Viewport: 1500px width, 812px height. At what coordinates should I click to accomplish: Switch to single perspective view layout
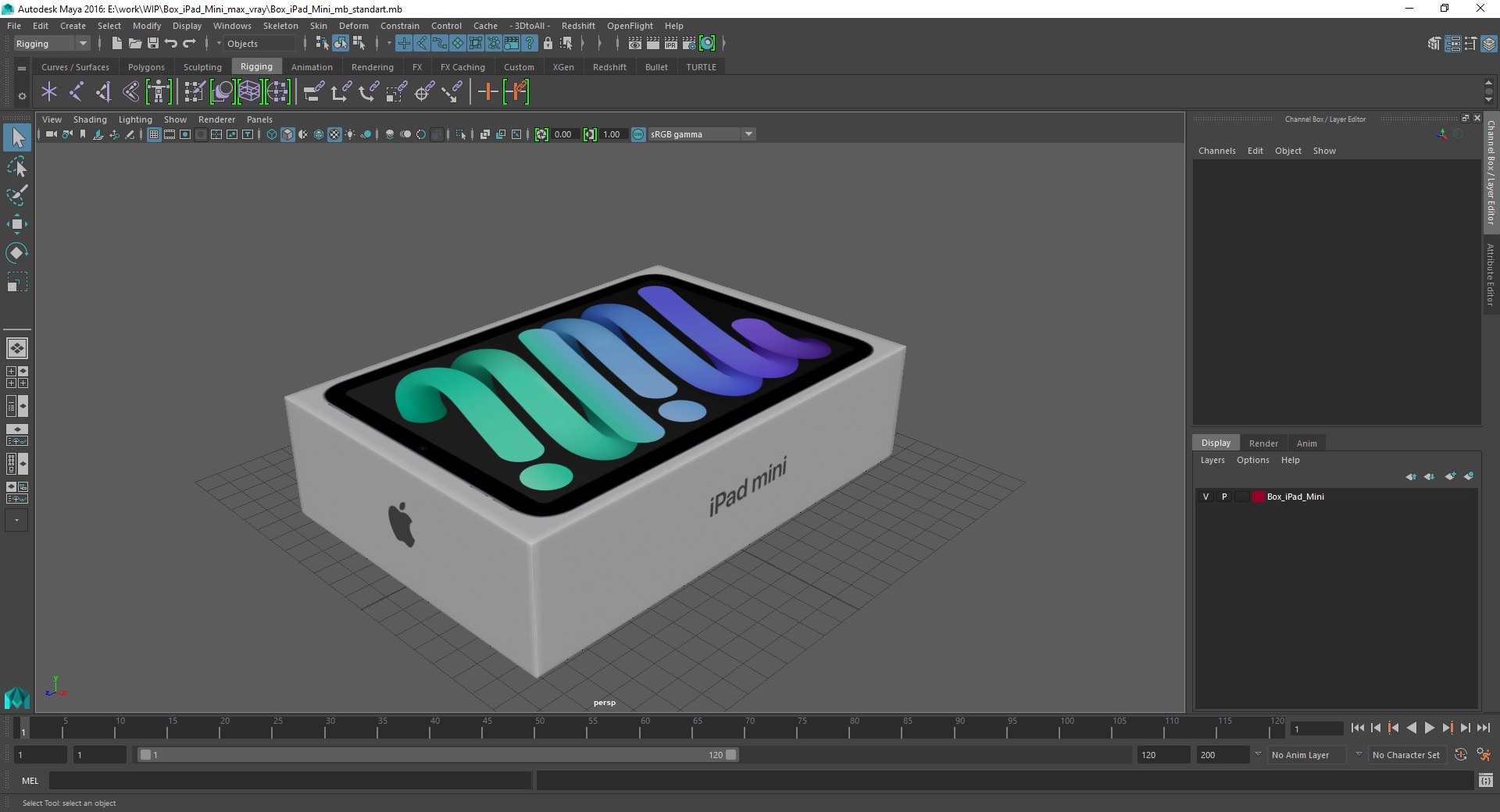coord(17,348)
